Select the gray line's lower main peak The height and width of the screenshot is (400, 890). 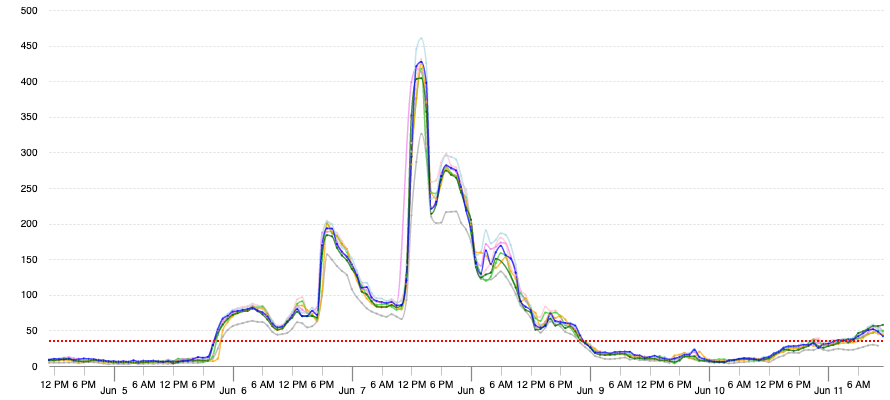coord(422,133)
